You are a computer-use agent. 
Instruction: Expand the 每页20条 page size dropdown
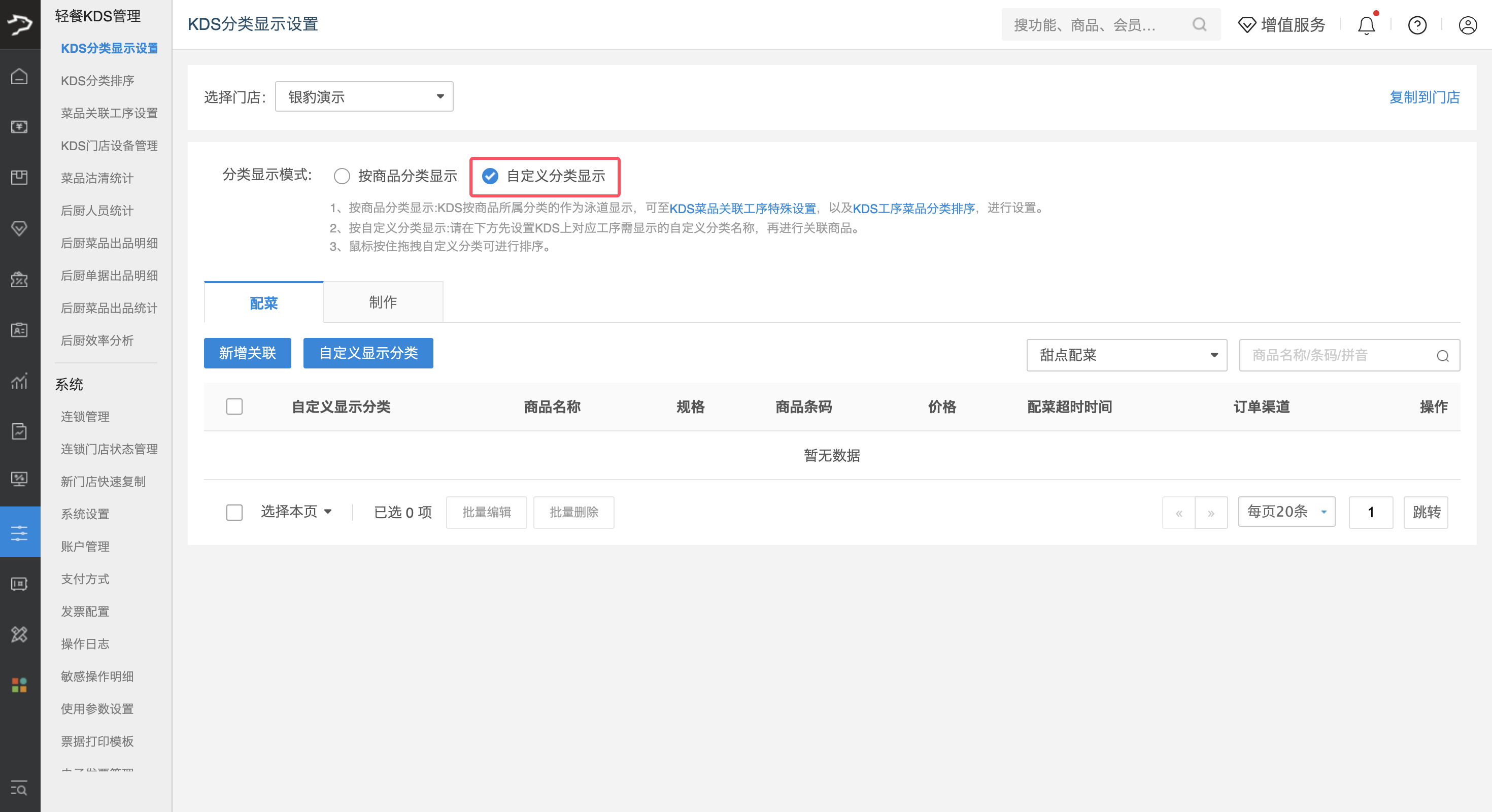coord(1286,512)
